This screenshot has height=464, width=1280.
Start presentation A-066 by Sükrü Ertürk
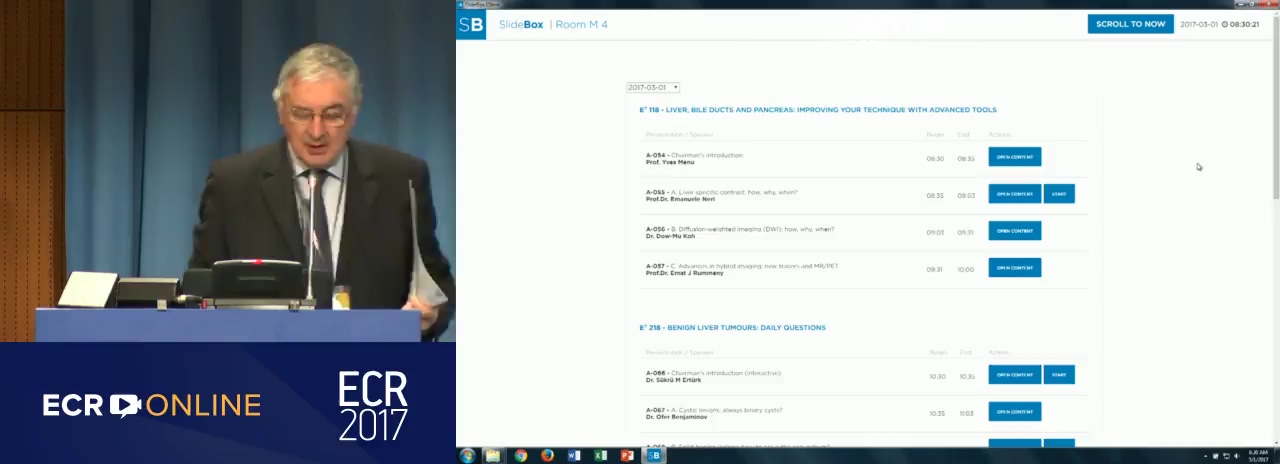[x=1059, y=375]
